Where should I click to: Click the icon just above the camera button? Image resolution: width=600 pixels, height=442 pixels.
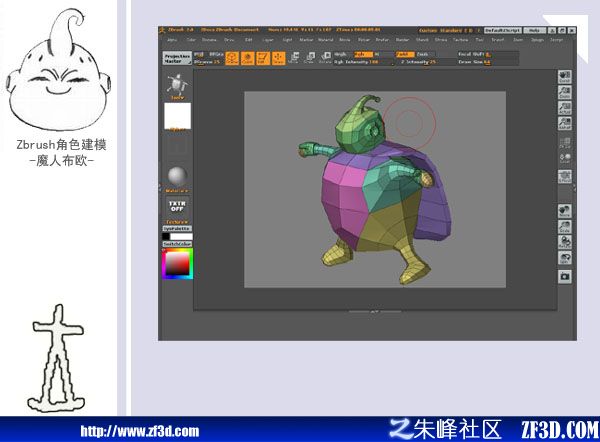(x=564, y=258)
